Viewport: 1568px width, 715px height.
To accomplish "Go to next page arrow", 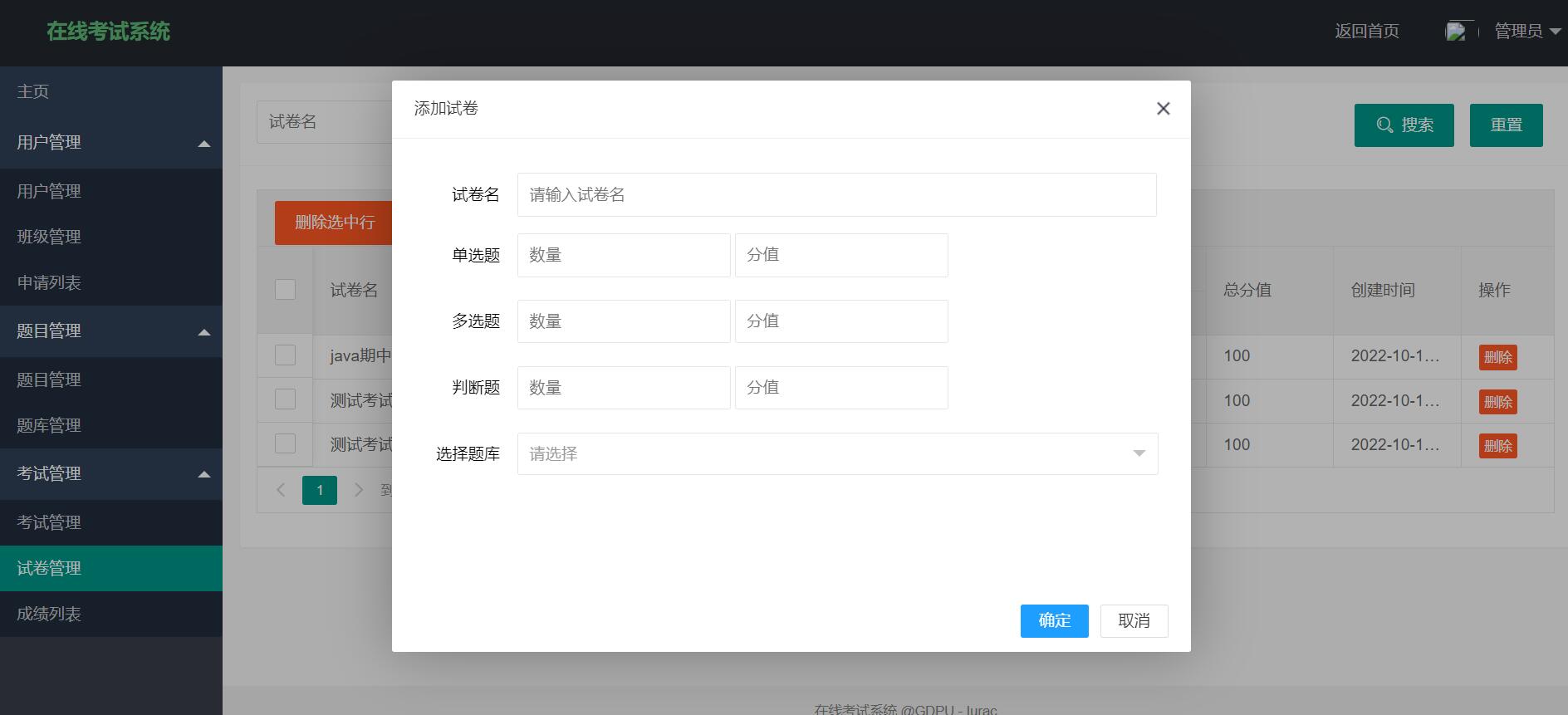I will click(359, 490).
